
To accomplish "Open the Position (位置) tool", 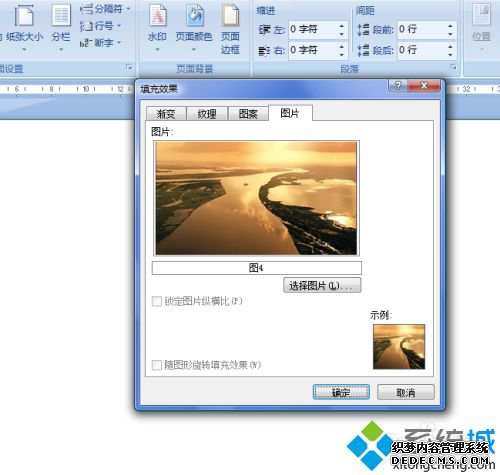I will [481, 28].
